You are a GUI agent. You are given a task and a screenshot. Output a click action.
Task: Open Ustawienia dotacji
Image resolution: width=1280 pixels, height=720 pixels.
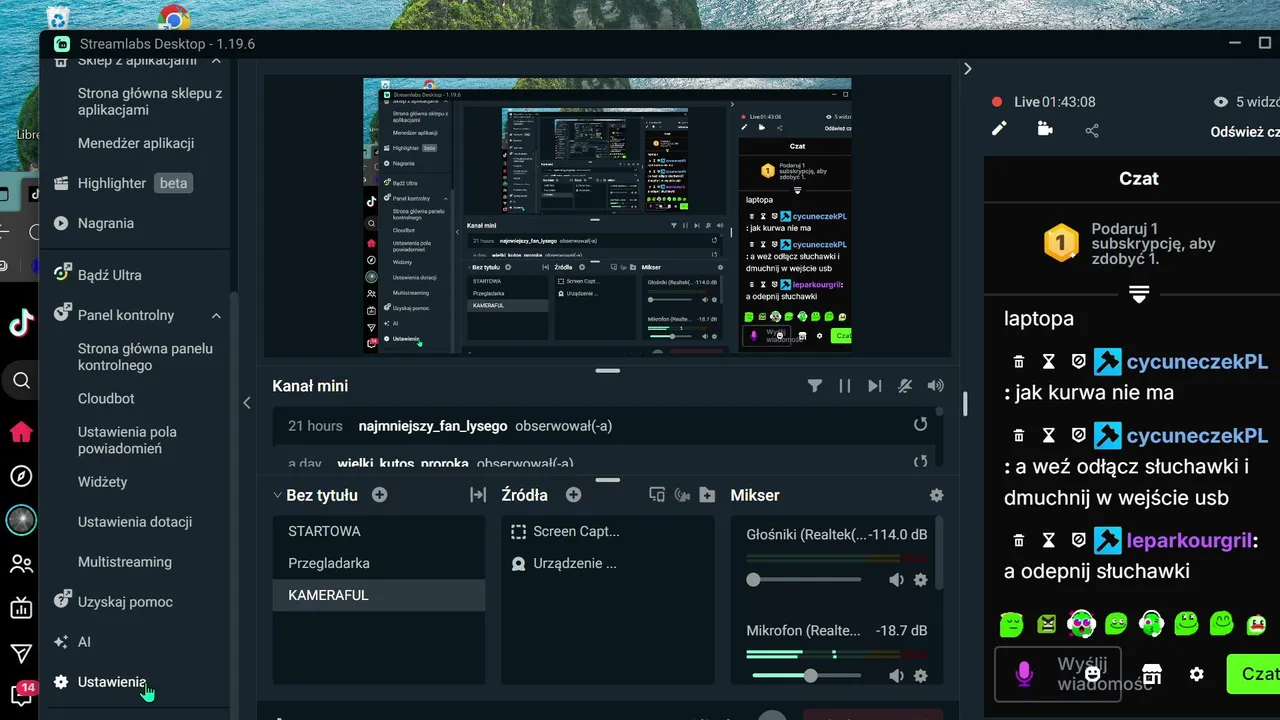(135, 521)
